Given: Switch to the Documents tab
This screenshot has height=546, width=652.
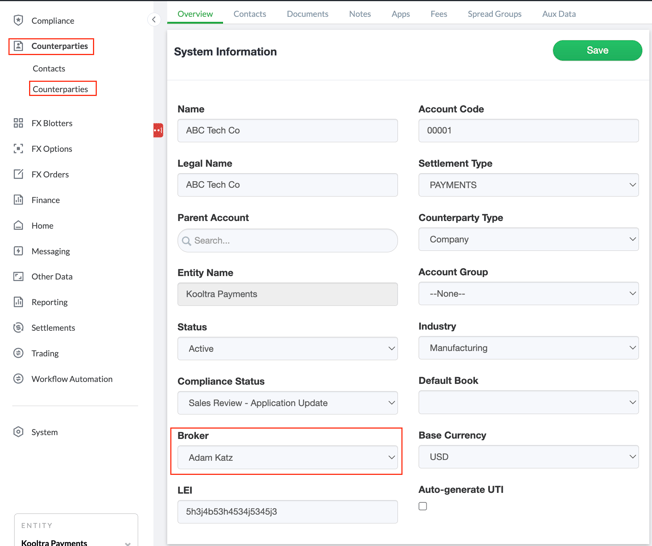Looking at the screenshot, I should pyautogui.click(x=307, y=14).
